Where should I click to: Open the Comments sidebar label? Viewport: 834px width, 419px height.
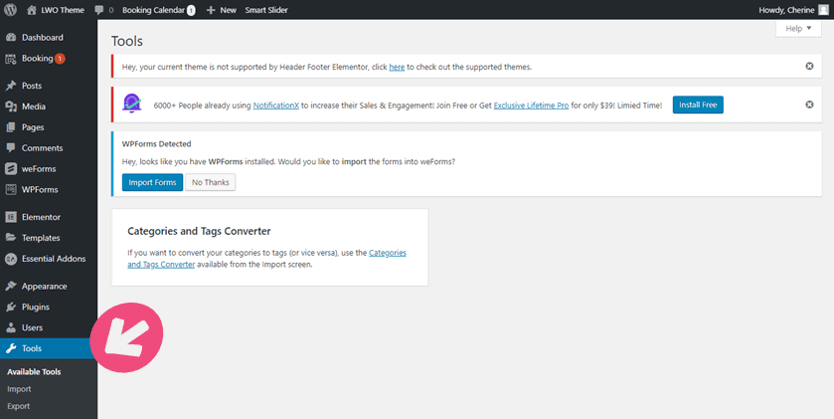coord(43,148)
